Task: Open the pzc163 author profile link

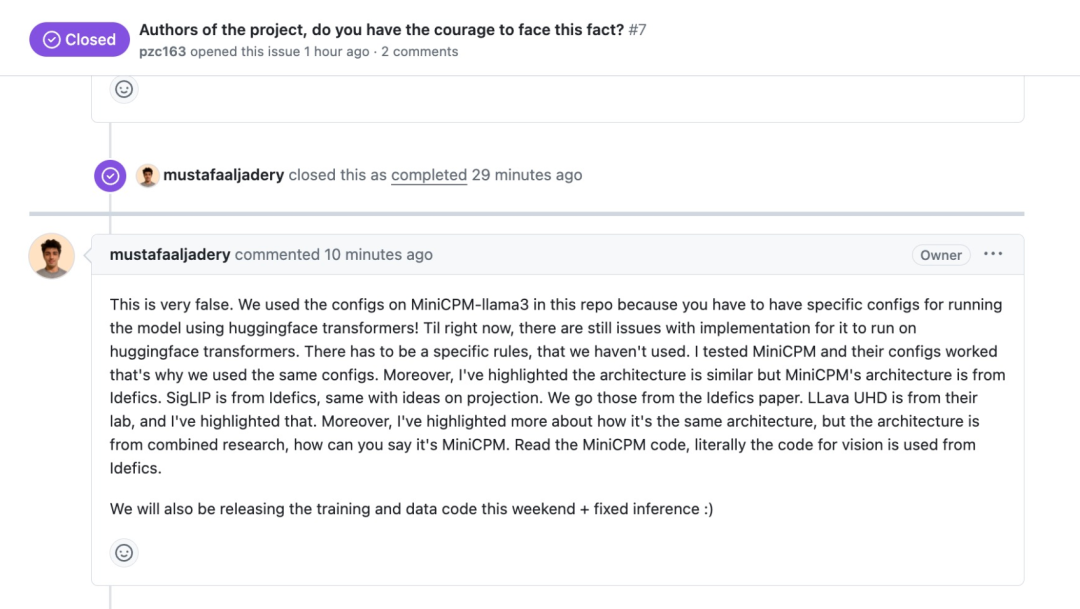Action: pos(163,52)
